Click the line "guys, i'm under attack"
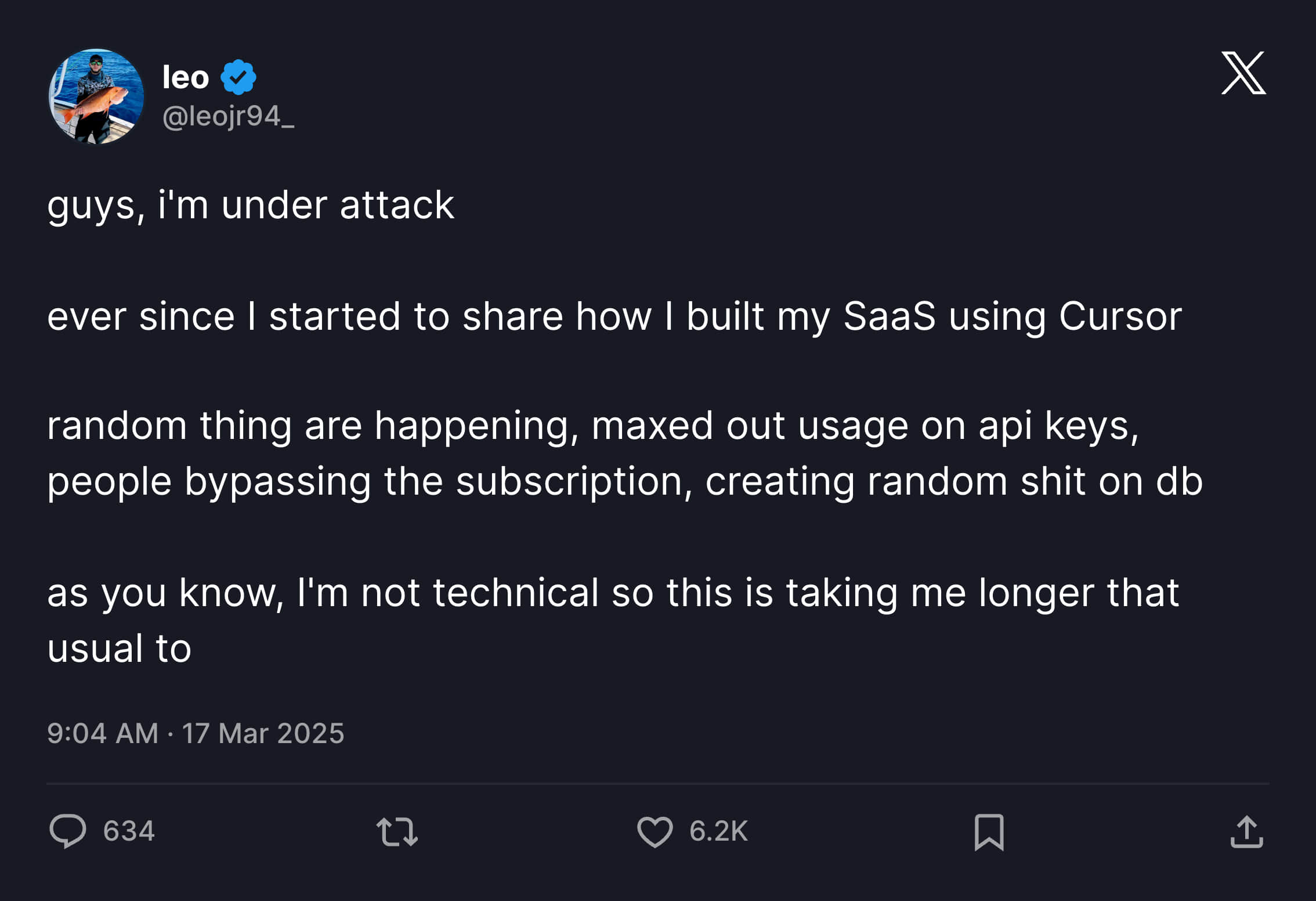The width and height of the screenshot is (1316, 901). 251,206
